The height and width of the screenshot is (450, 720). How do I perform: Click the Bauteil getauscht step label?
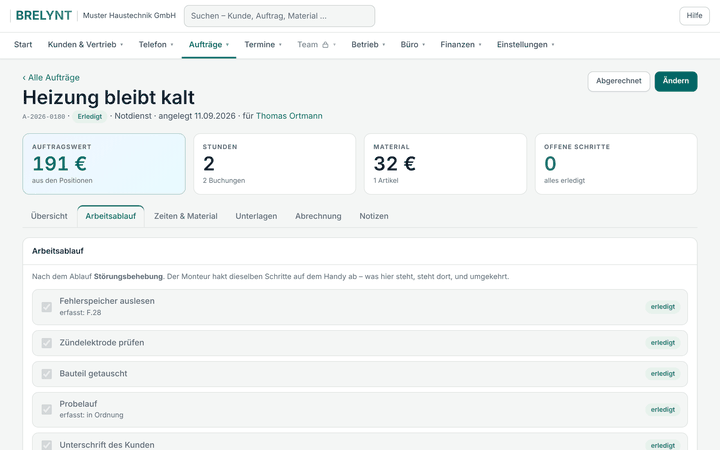coord(93,374)
